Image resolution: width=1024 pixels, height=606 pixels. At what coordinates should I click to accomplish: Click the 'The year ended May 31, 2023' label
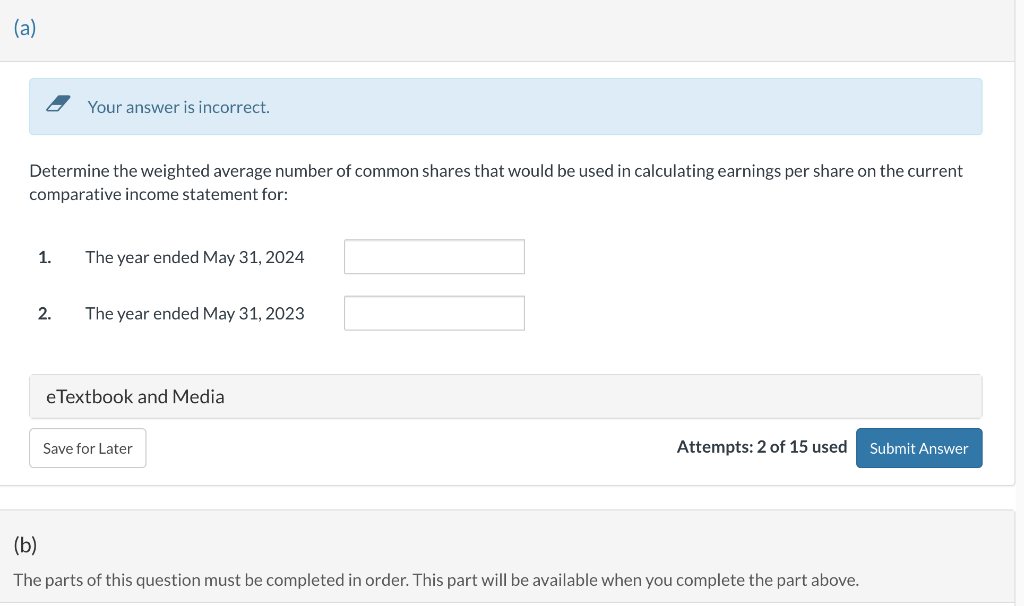194,313
